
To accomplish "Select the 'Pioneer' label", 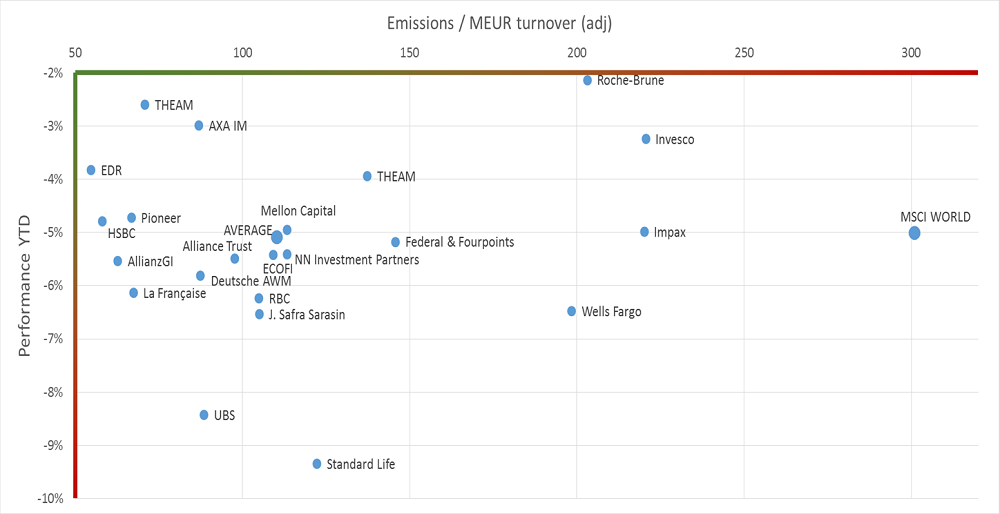I will tap(161, 219).
